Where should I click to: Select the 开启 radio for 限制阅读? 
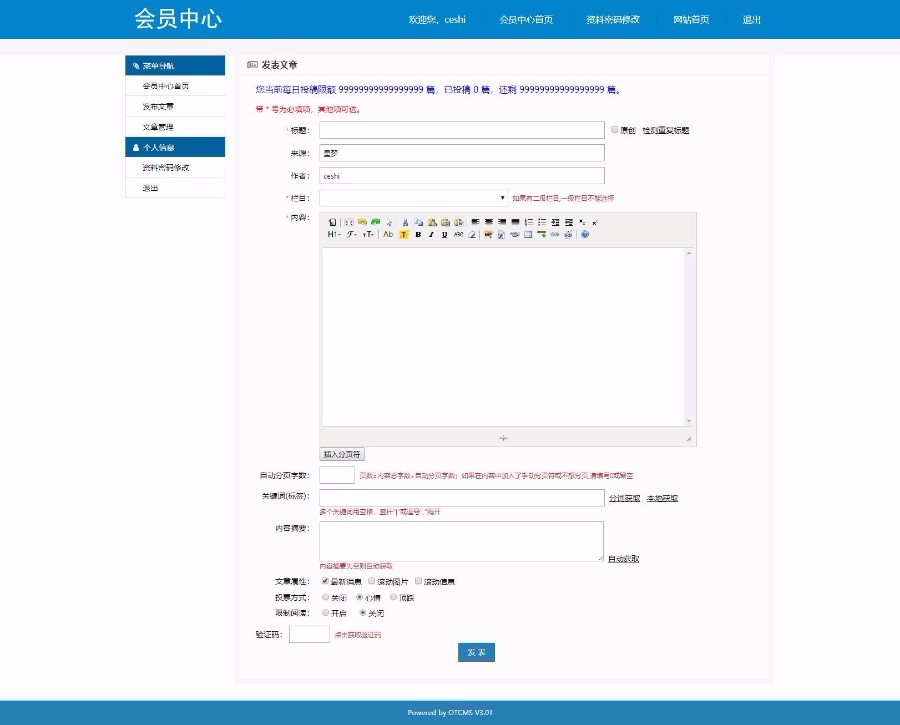325,613
